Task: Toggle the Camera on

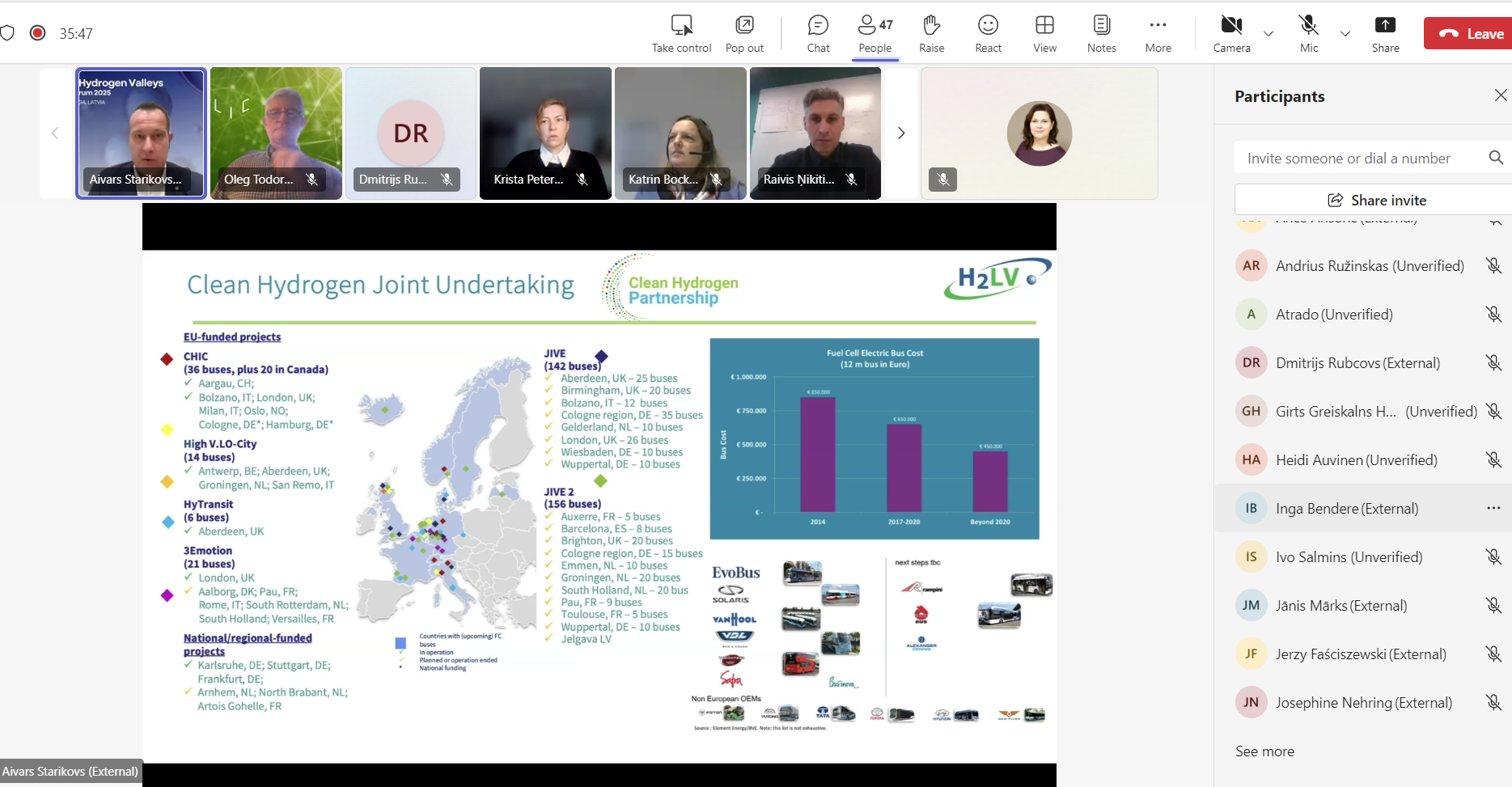Action: (x=1231, y=34)
